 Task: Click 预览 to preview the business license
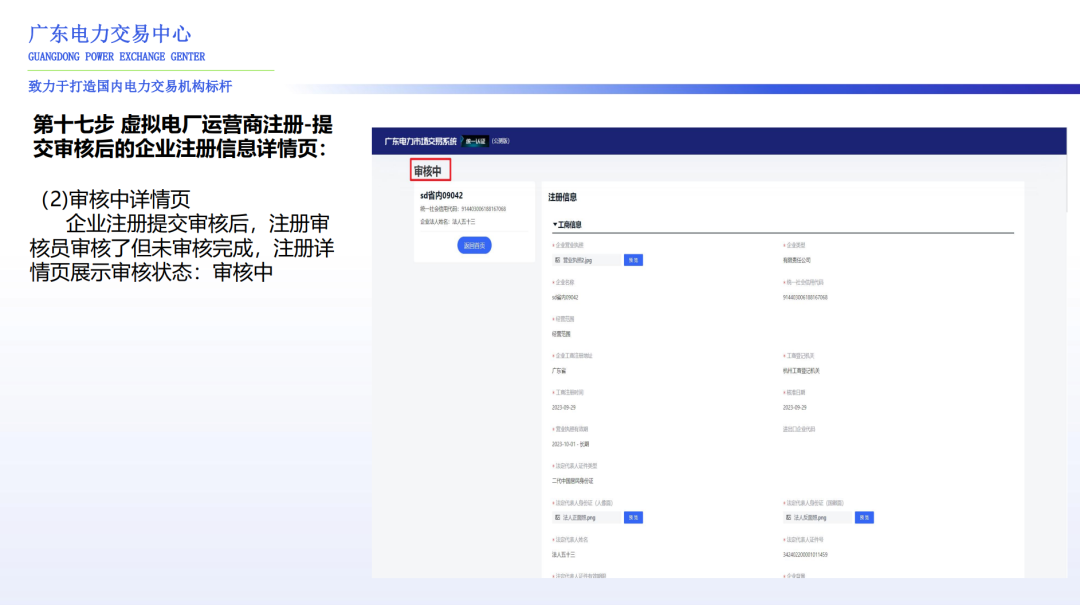tap(634, 261)
